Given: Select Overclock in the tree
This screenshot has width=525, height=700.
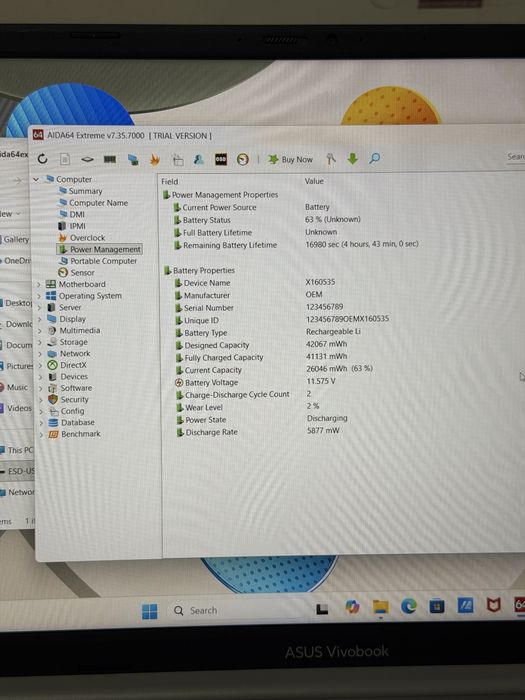Looking at the screenshot, I should click(82, 238).
